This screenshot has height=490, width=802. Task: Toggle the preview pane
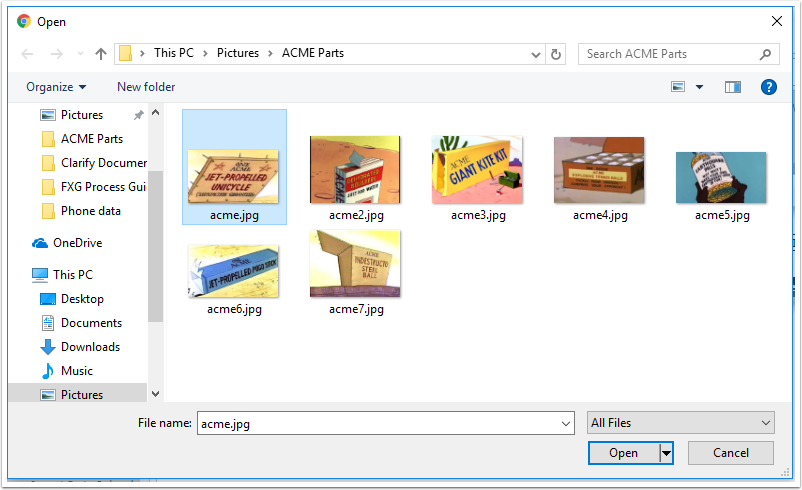click(x=732, y=87)
